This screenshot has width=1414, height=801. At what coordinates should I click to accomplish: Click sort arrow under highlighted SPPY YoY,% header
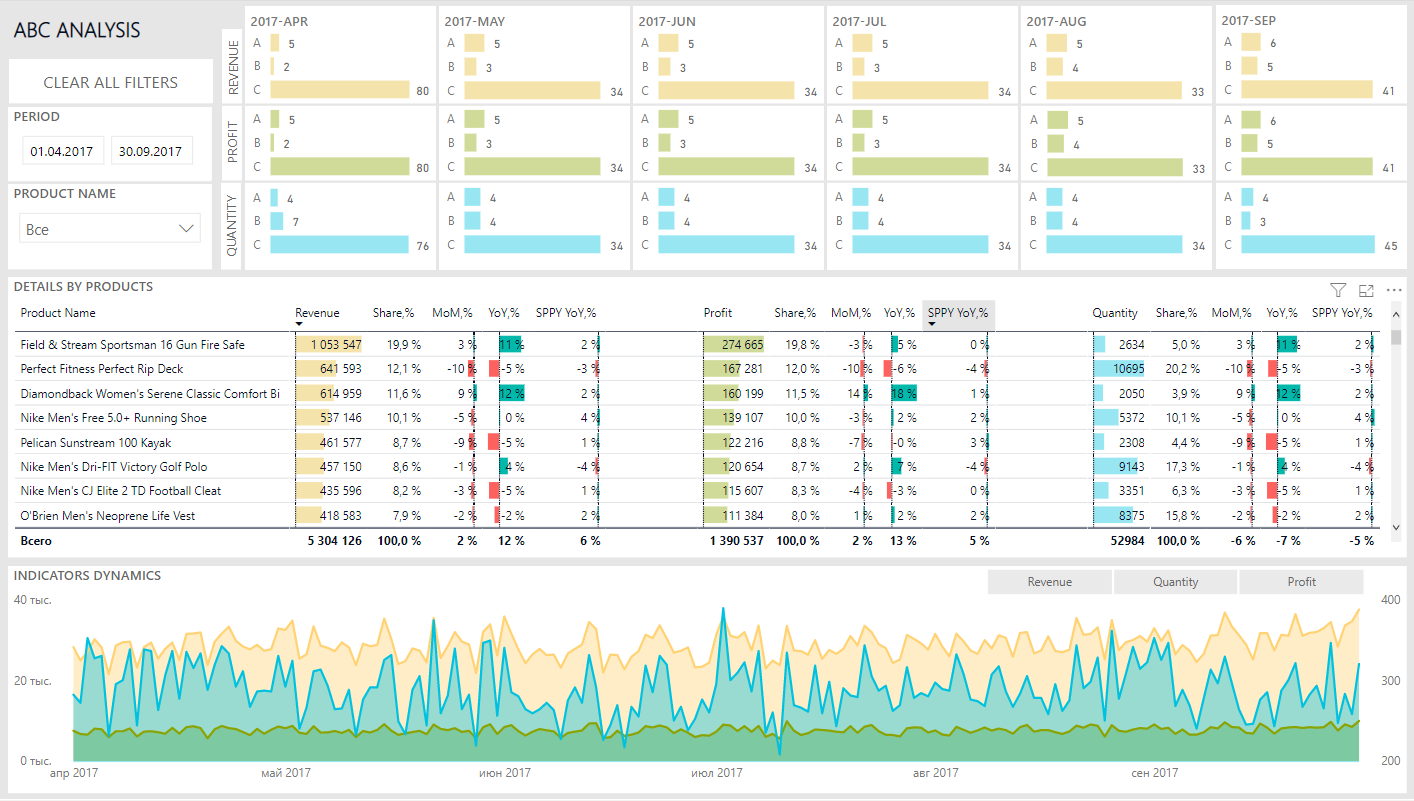pyautogui.click(x=932, y=324)
